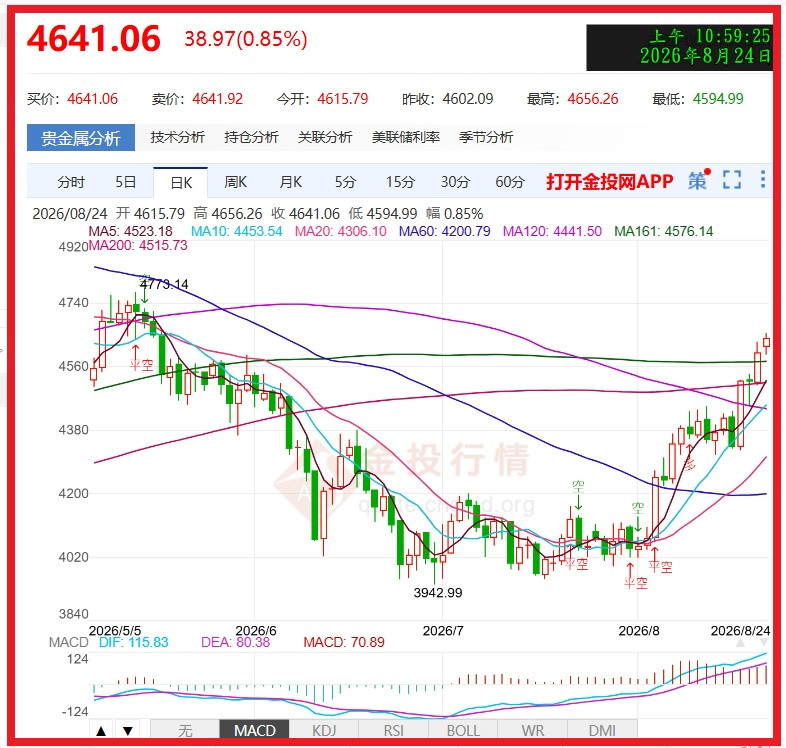Open the 策 strategy icon with red dot

coord(698,180)
